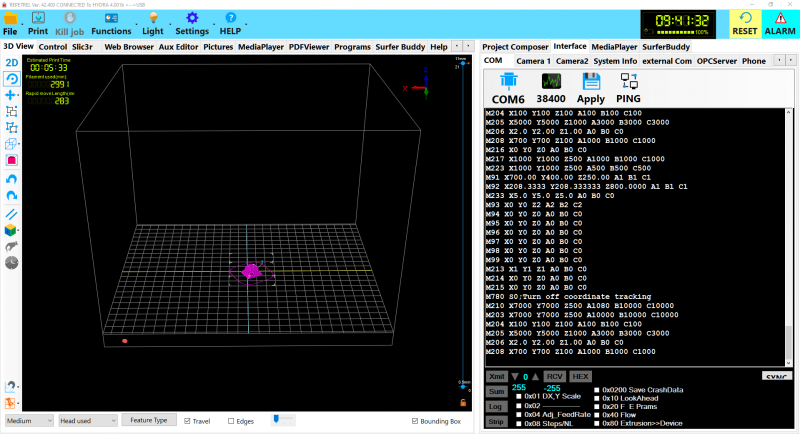Enable the 0x40 Flow checkbox
800x434 pixels.
[596, 415]
